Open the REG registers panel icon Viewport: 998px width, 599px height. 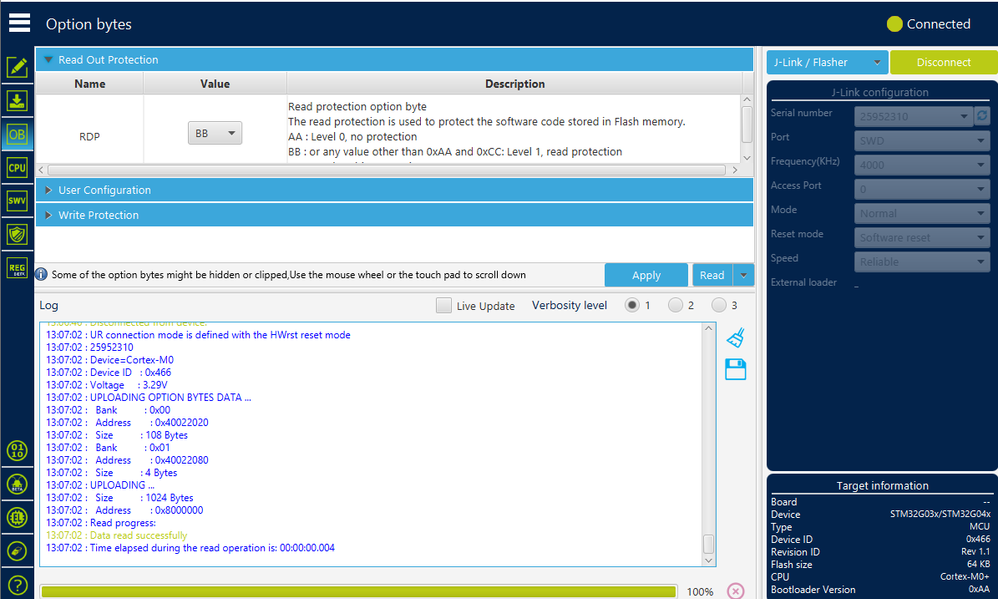tap(17, 267)
